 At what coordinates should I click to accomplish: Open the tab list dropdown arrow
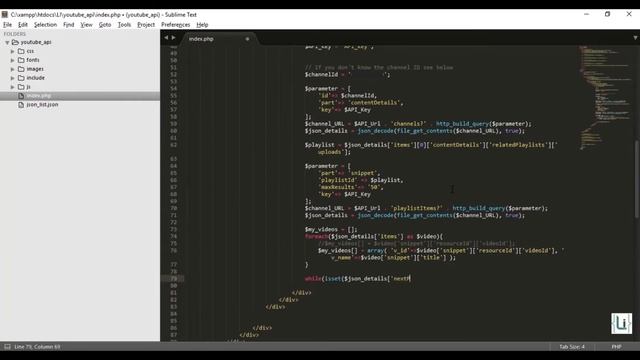(635, 38)
